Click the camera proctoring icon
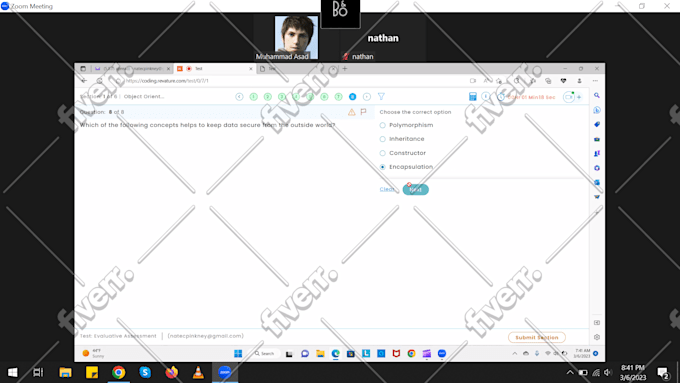Screen dimensions: 680x383 click(x=569, y=97)
